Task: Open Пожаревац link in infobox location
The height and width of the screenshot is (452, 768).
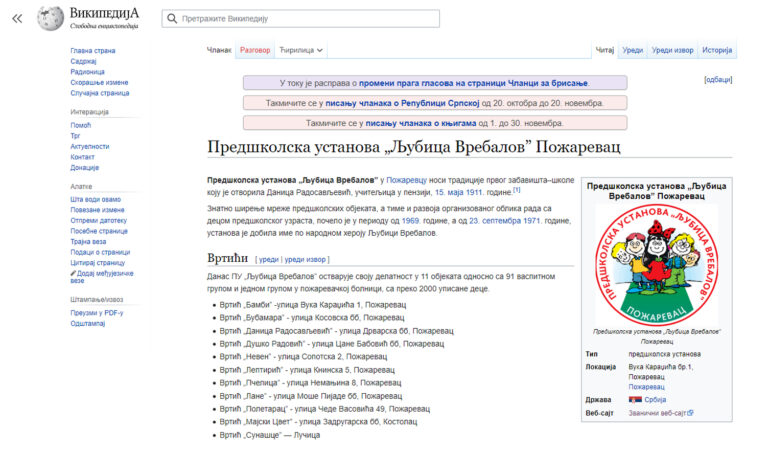Action: pyautogui.click(x=646, y=387)
